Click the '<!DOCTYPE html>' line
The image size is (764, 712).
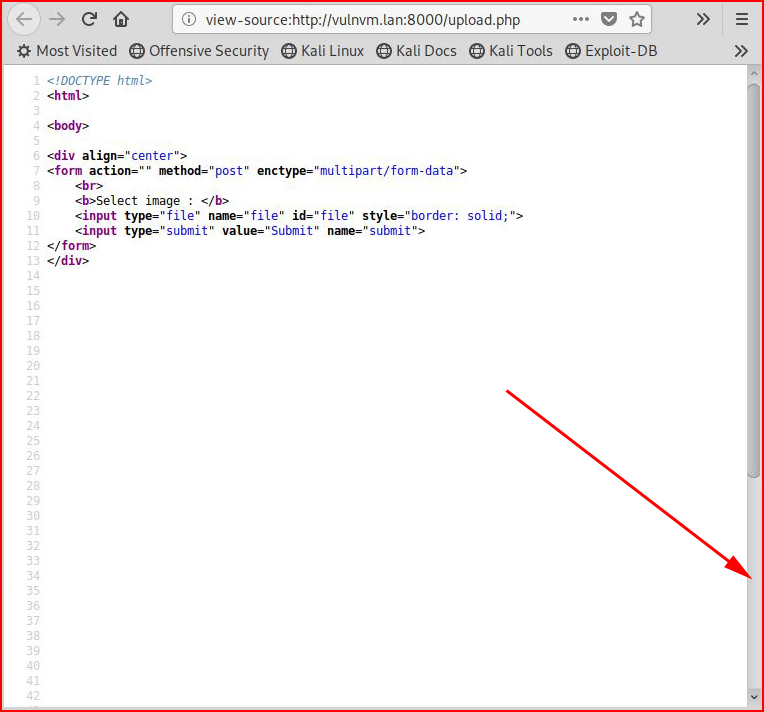coord(99,80)
